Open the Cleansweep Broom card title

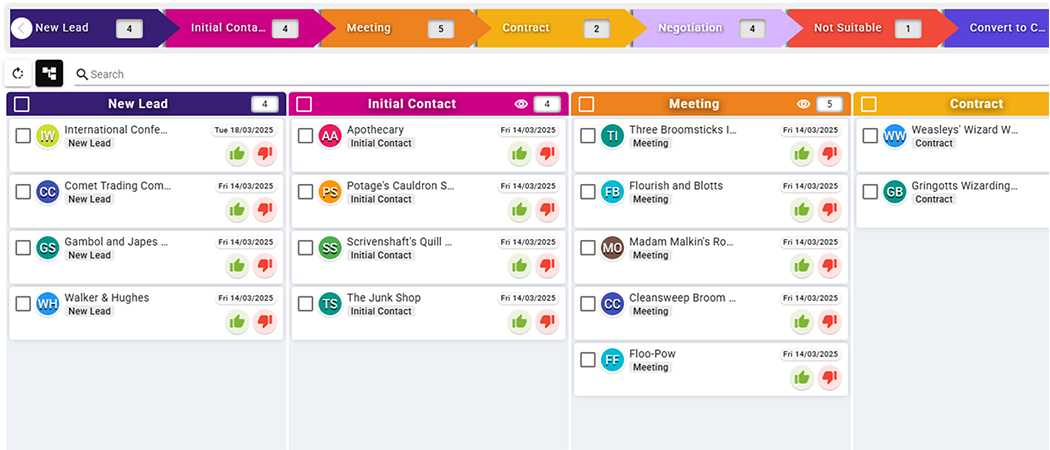pos(682,298)
